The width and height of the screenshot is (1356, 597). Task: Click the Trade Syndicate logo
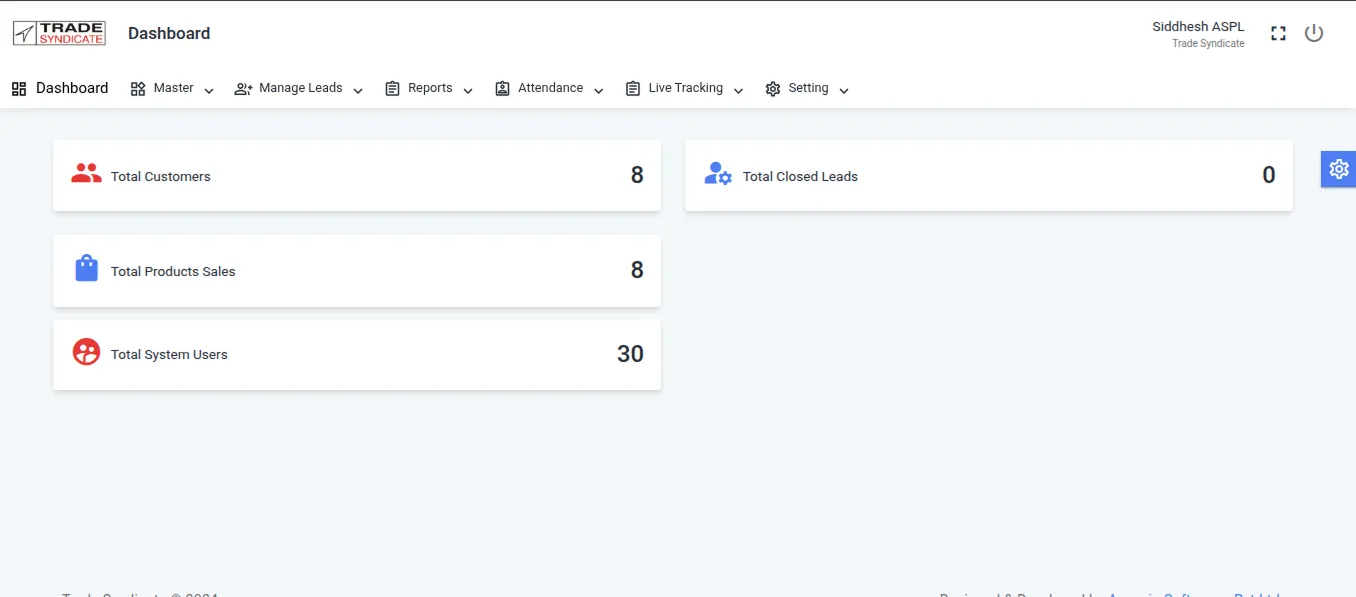coord(59,33)
